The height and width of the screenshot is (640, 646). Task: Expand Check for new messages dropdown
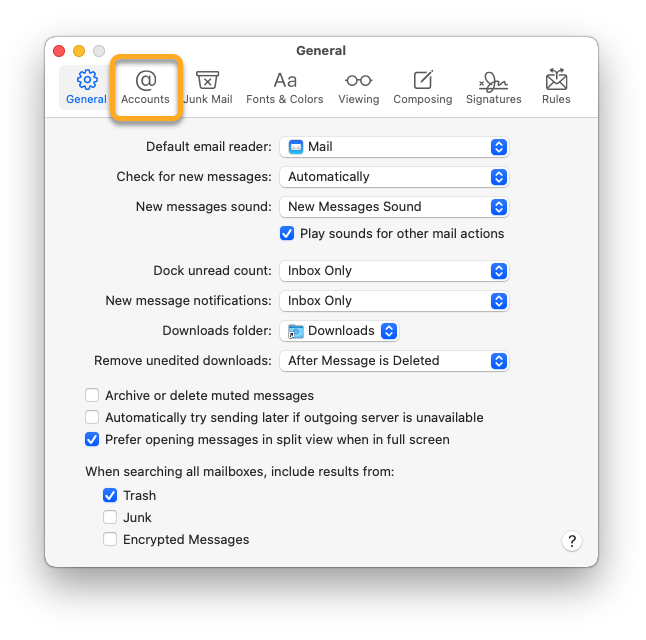394,177
